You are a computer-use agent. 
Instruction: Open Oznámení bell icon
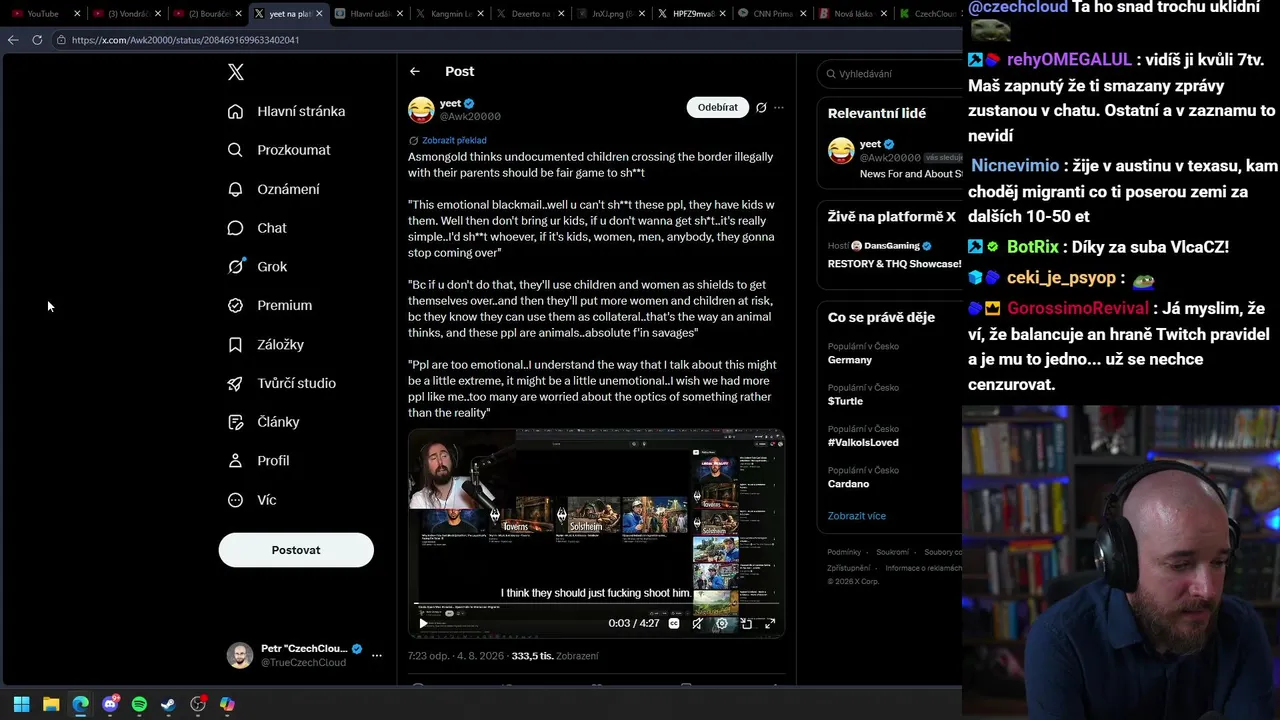235,189
